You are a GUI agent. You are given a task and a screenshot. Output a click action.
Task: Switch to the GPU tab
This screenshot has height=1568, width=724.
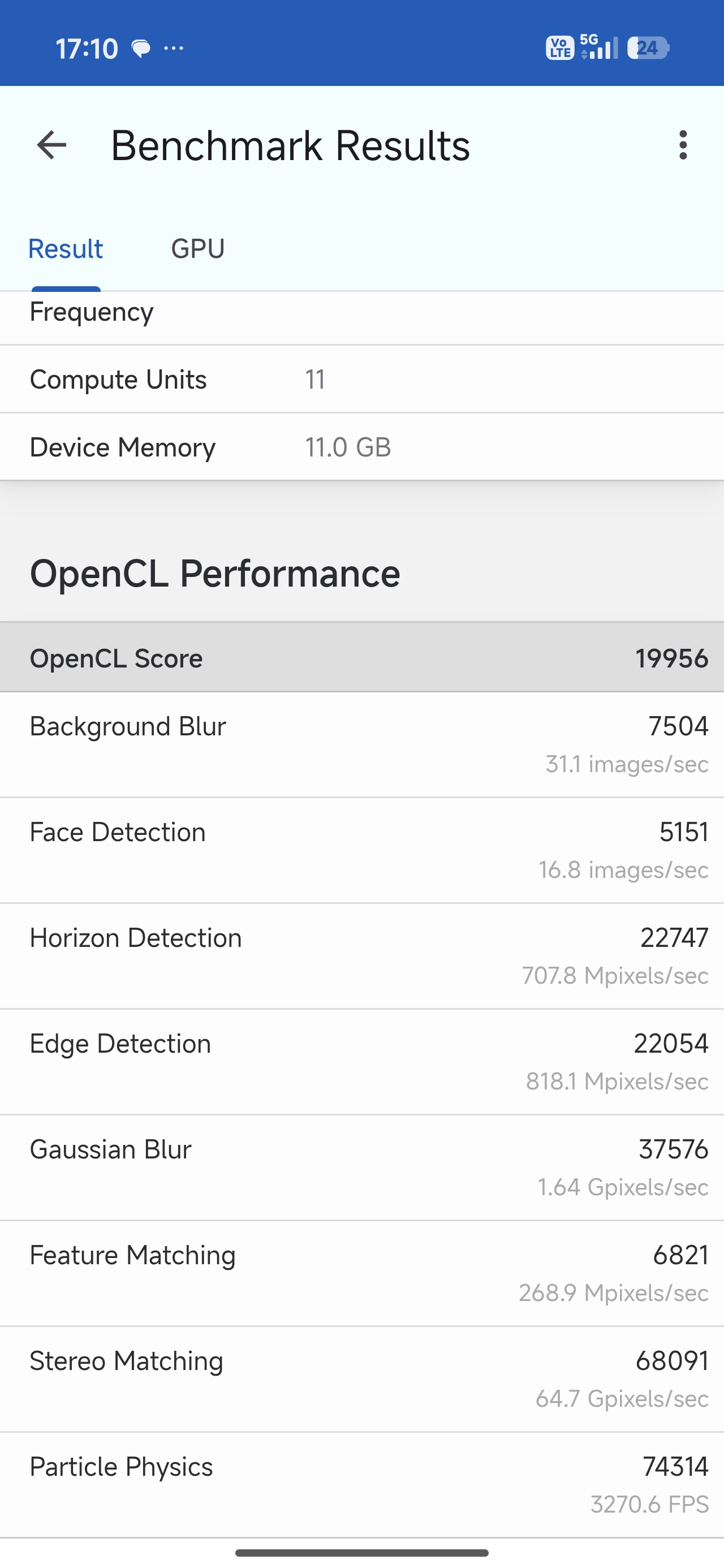(198, 249)
